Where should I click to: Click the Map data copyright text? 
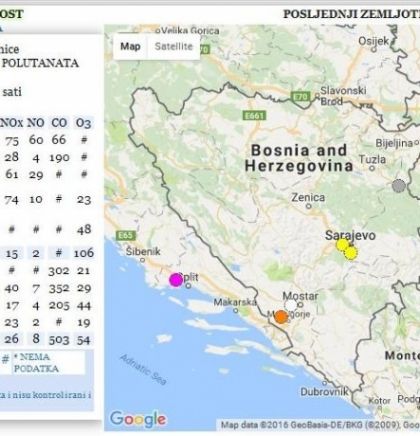[x=320, y=425]
